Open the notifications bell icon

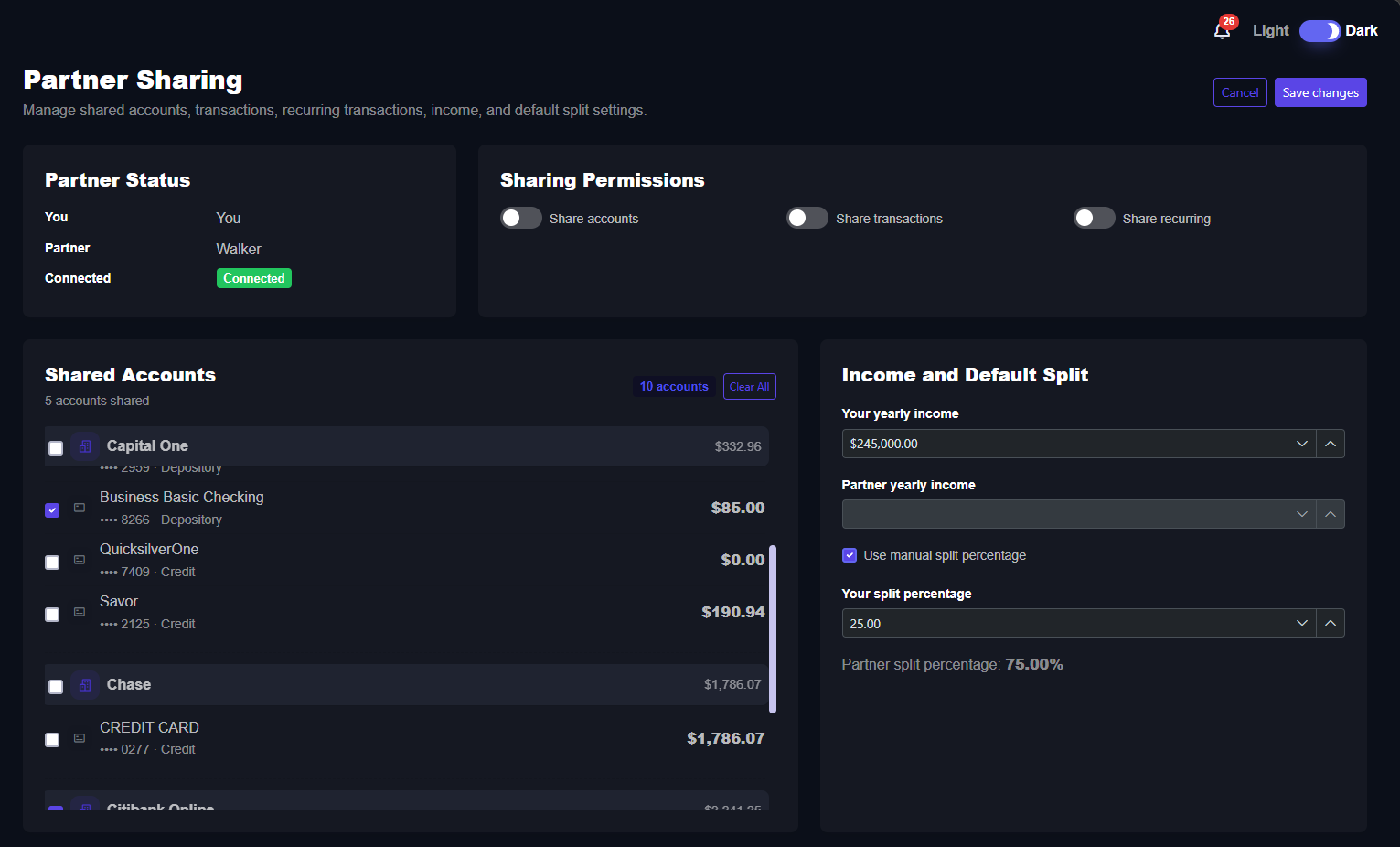1222,31
